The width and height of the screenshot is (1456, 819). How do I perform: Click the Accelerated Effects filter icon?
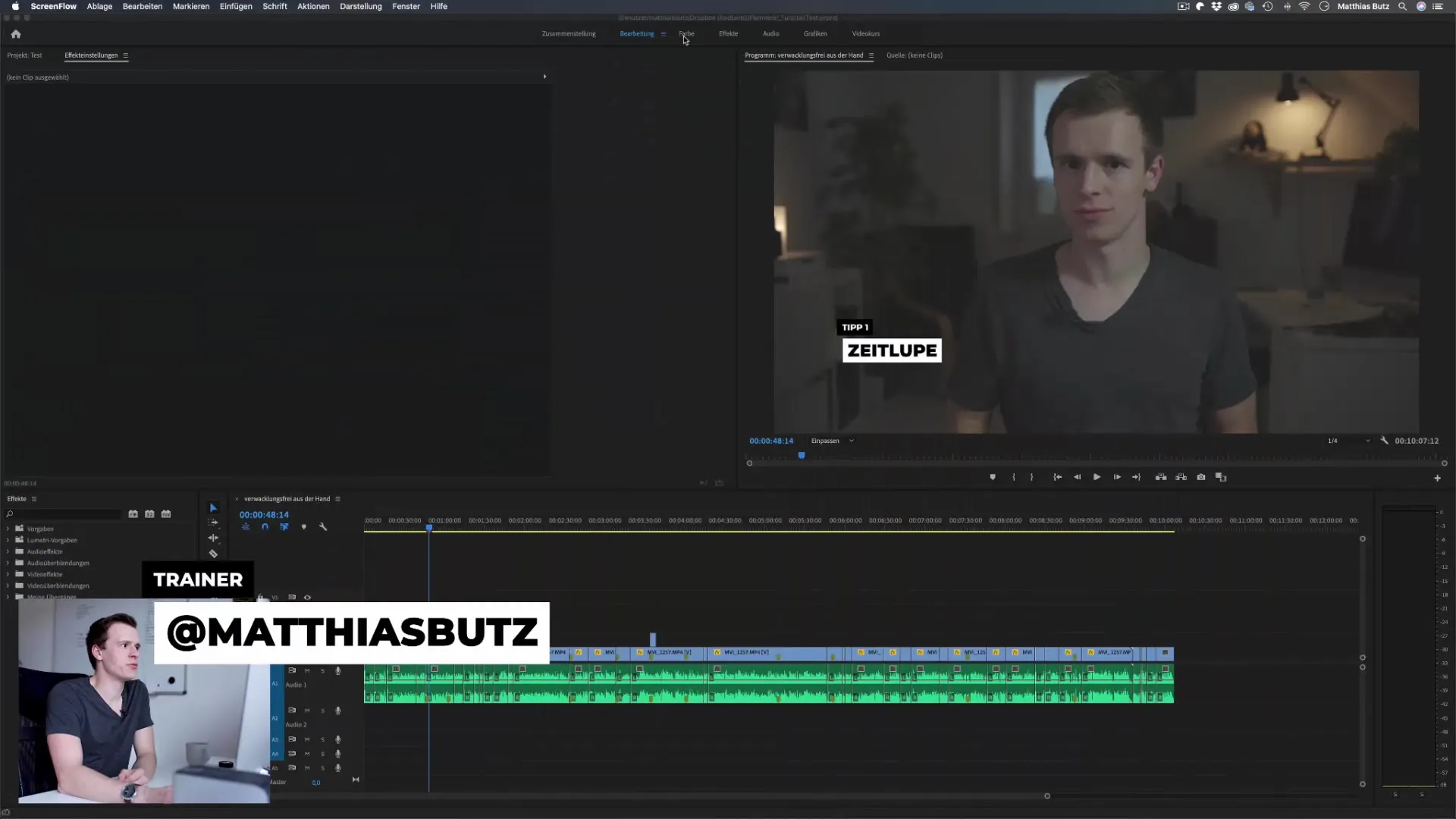pos(133,514)
